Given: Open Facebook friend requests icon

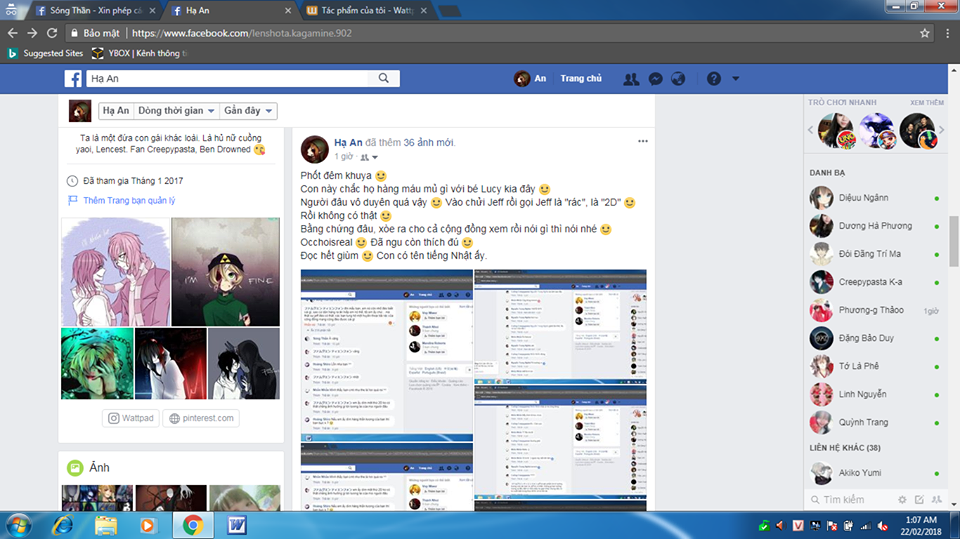Looking at the screenshot, I should (631, 79).
